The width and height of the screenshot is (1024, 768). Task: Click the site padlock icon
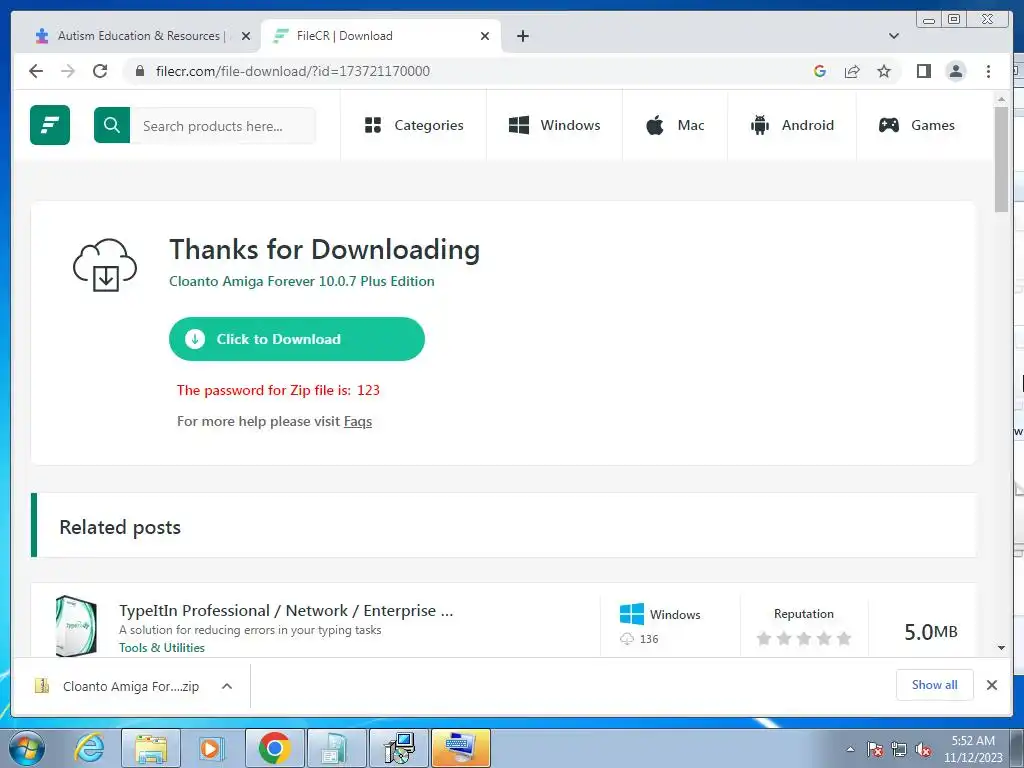click(x=140, y=71)
